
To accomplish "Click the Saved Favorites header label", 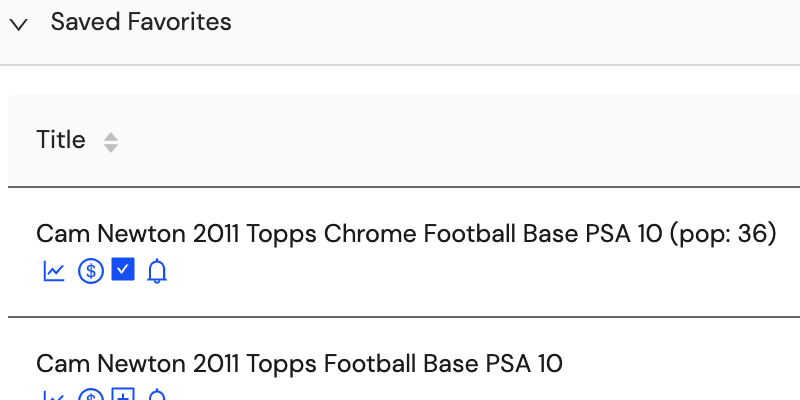I will (x=141, y=22).
